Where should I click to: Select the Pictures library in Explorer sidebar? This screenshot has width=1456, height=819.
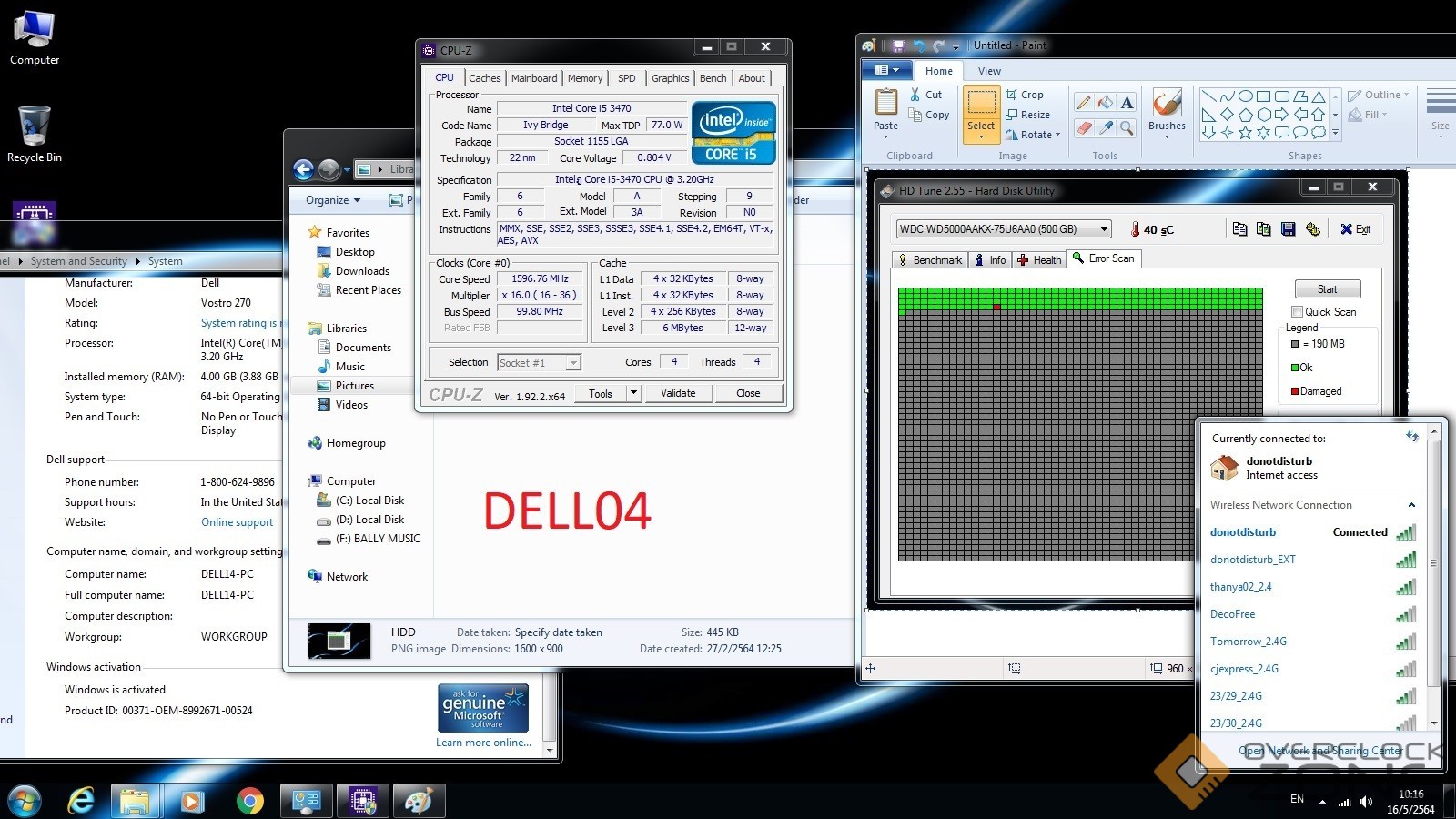(354, 386)
